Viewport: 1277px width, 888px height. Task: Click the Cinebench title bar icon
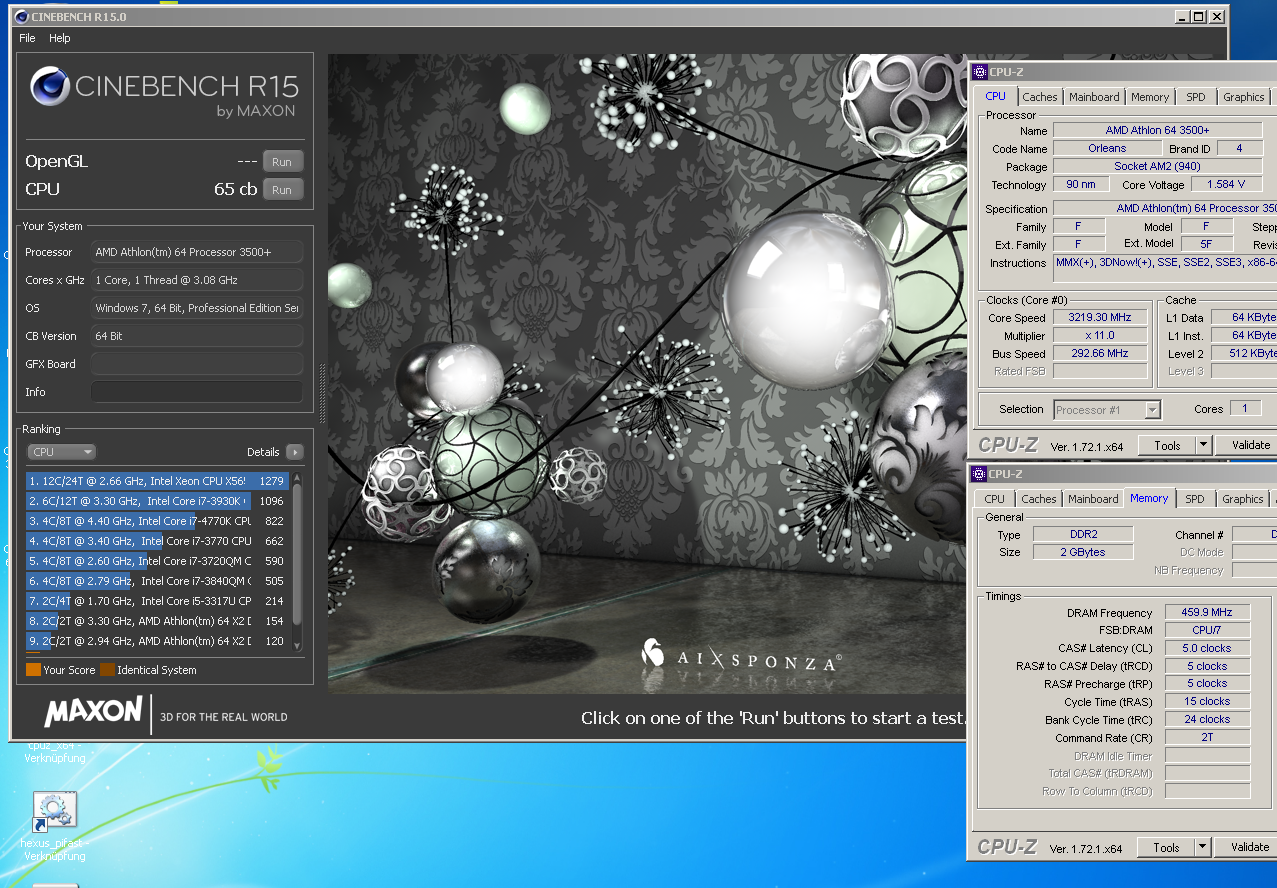22,17
